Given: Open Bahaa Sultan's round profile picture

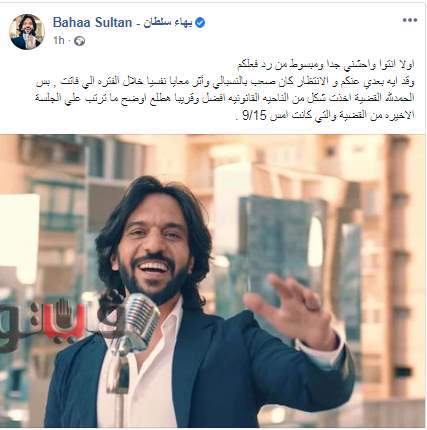Looking at the screenshot, I should pos(27,32).
